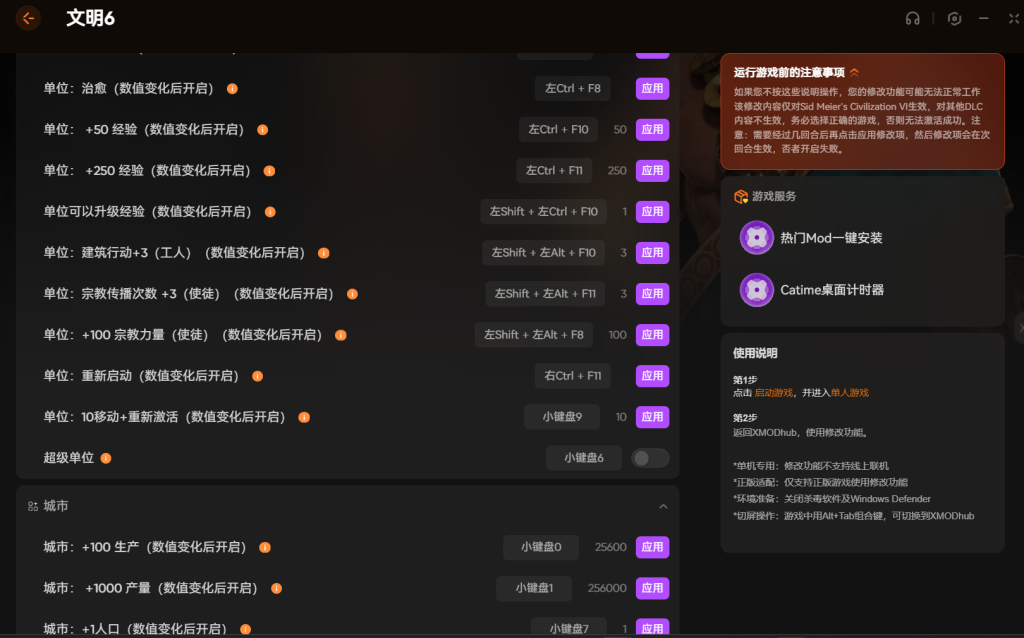Click info icon next to 超级单位
Screen dimensions: 1024x638
[106, 458]
